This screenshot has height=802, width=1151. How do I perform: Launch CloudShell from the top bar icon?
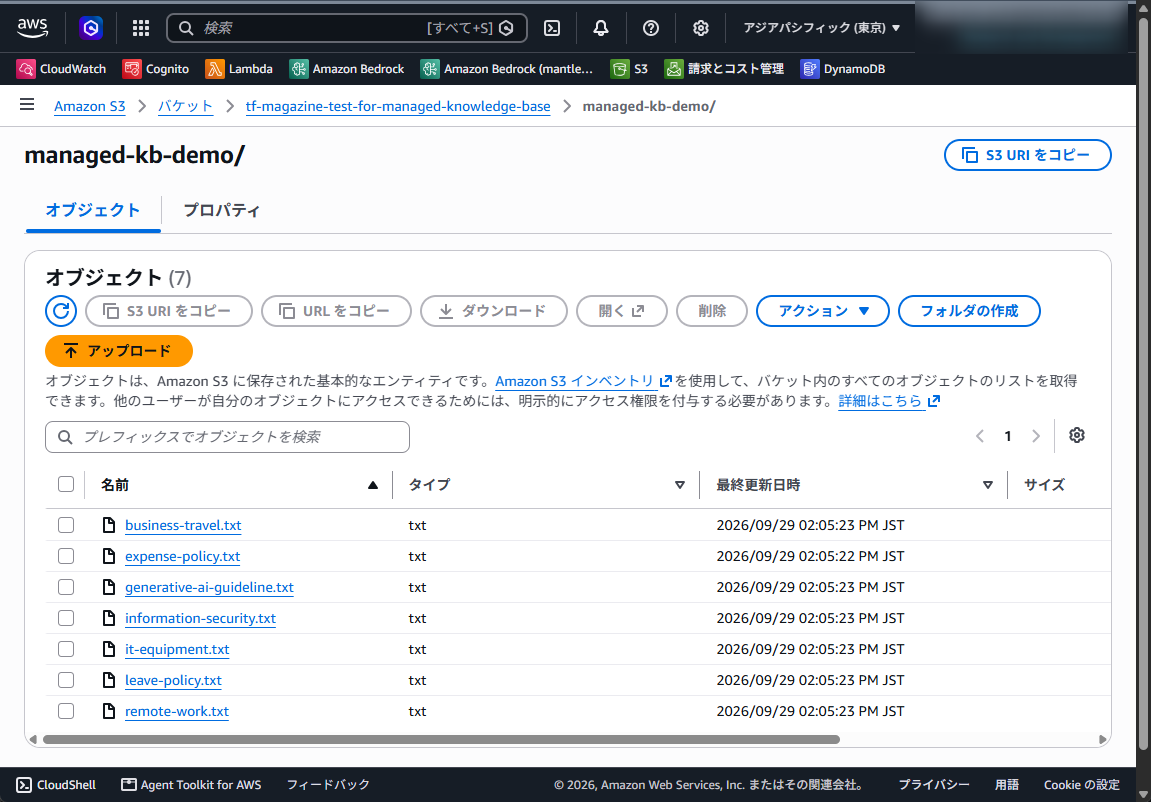[552, 28]
